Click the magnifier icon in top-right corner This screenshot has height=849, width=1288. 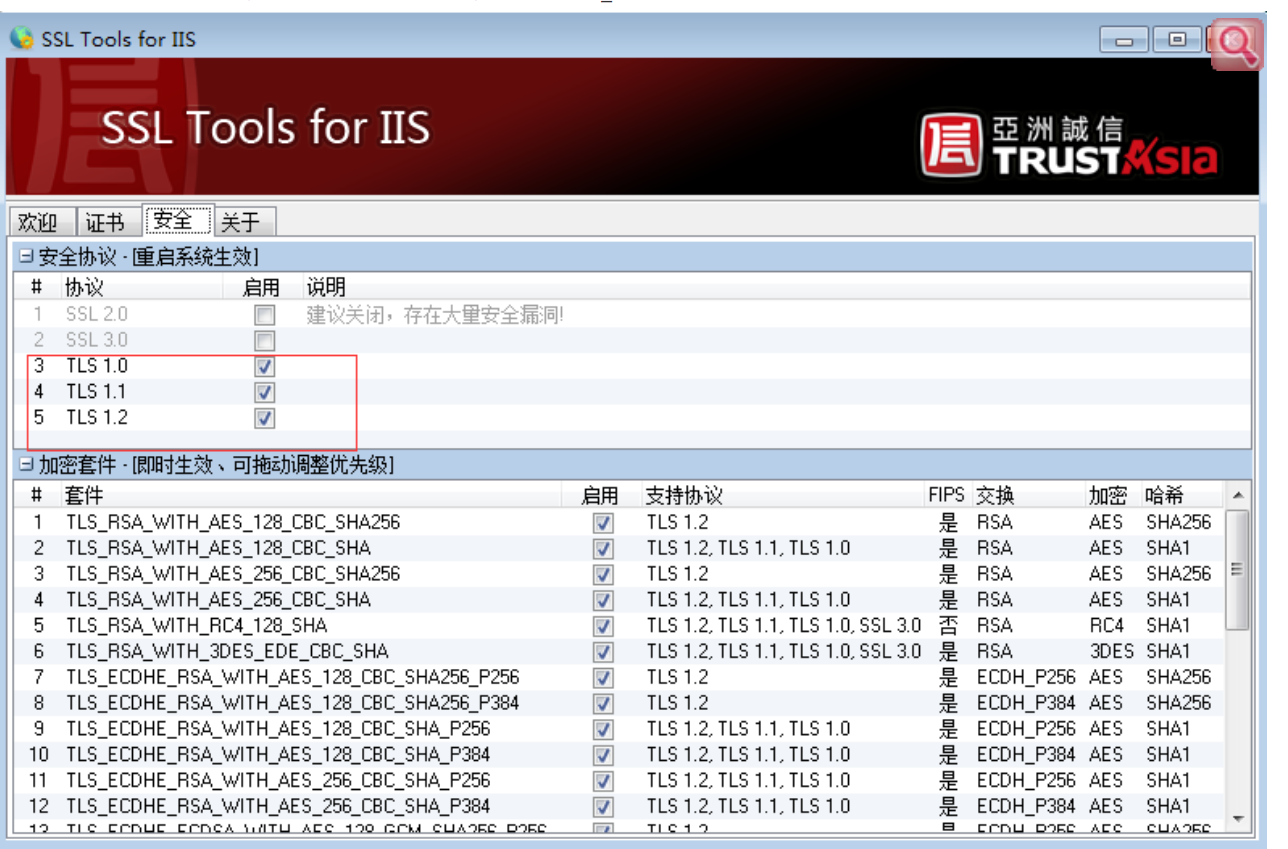1237,44
